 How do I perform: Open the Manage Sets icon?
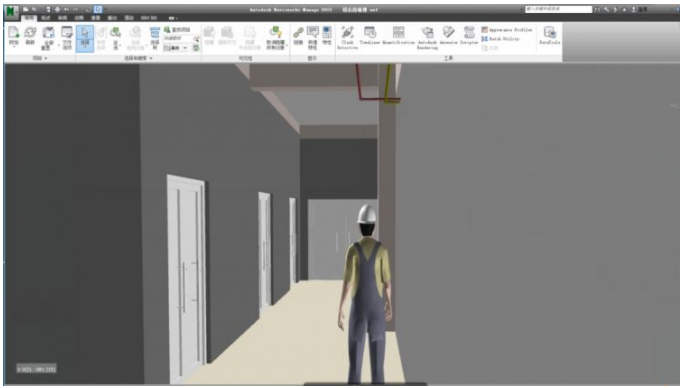coord(196,48)
